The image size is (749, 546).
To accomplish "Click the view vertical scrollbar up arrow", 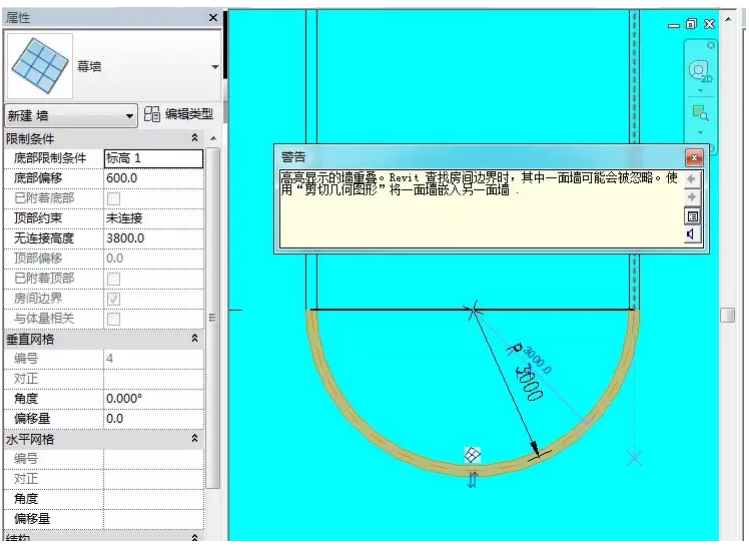I will coord(728,20).
